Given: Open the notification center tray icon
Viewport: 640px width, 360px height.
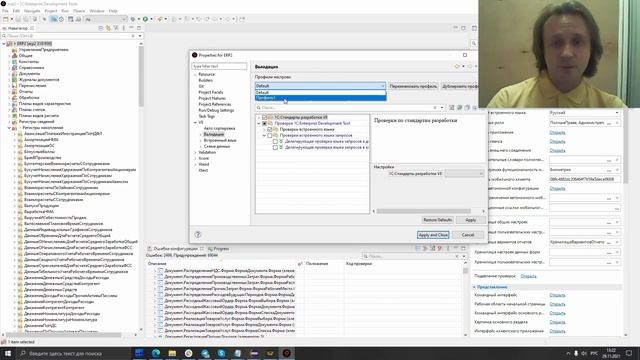Looking at the screenshot, I should pyautogui.click(x=629, y=353).
